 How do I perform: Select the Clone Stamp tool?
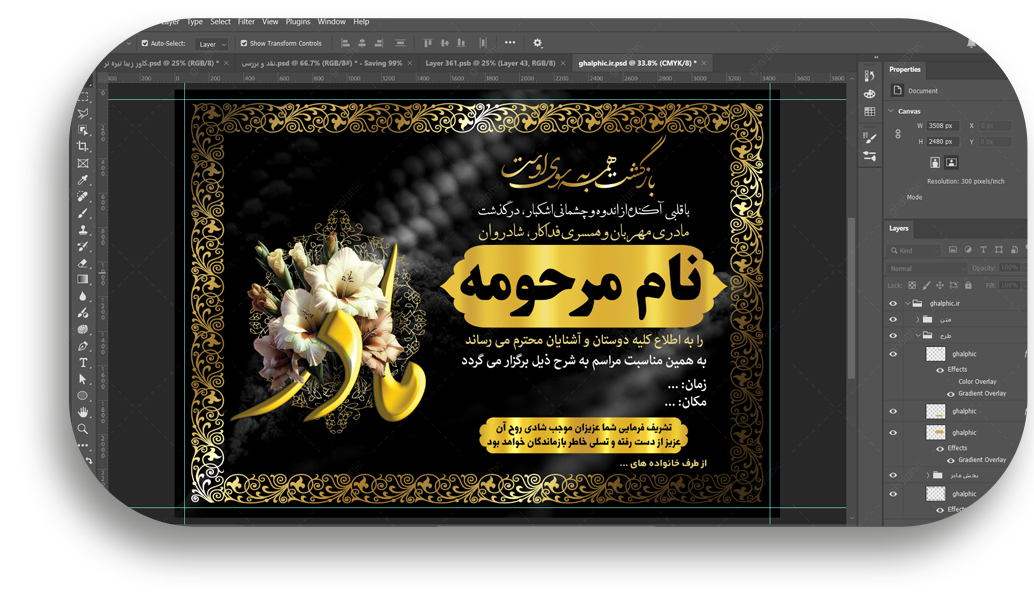pos(84,230)
